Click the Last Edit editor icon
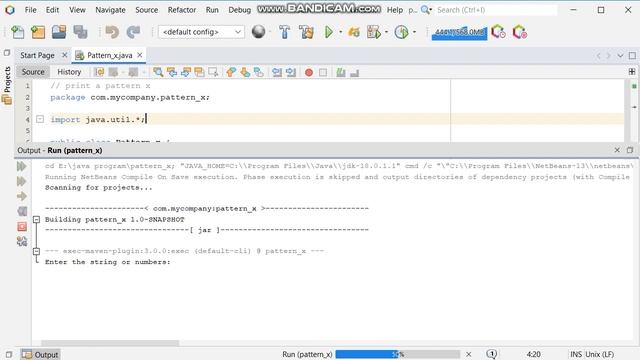 pyautogui.click(x=99, y=72)
